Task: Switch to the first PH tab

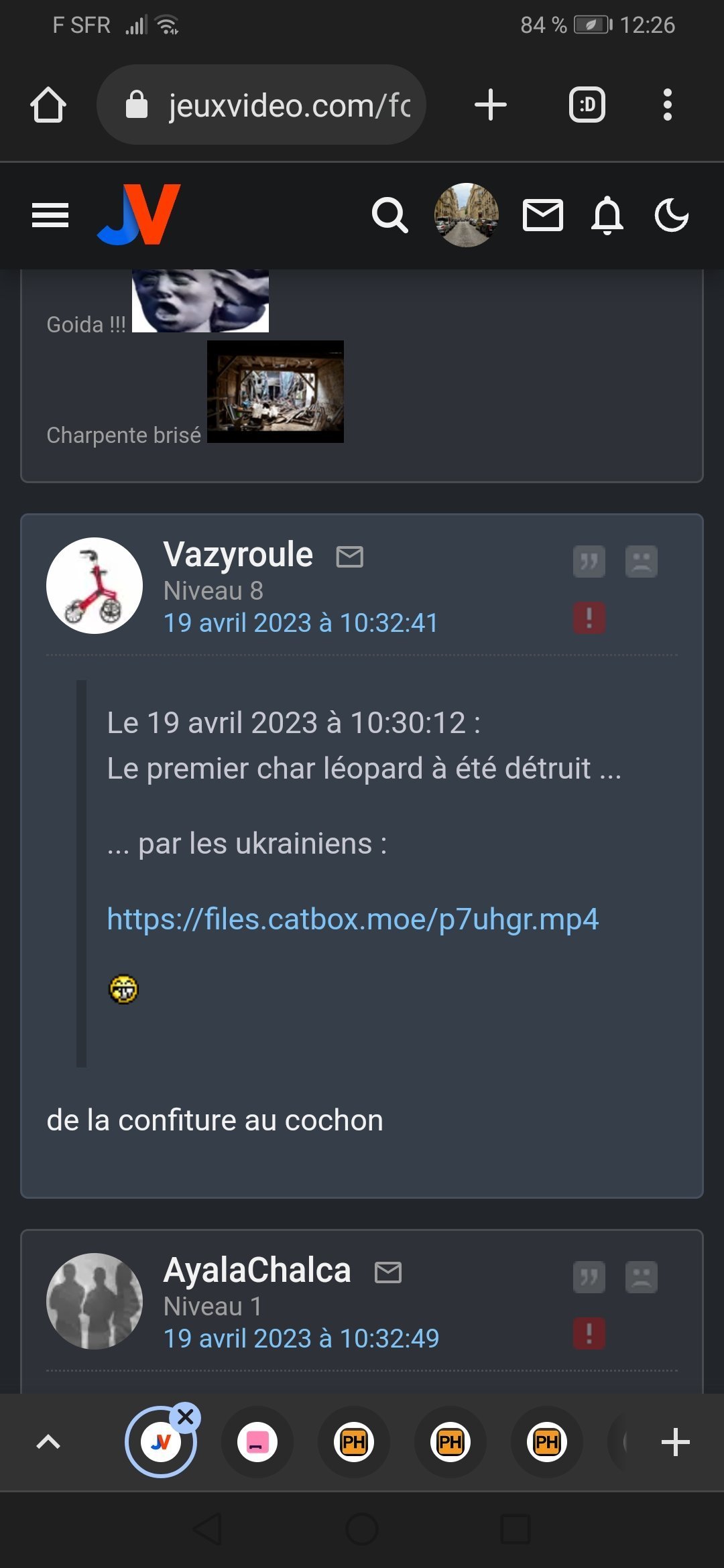Action: pos(354,1442)
